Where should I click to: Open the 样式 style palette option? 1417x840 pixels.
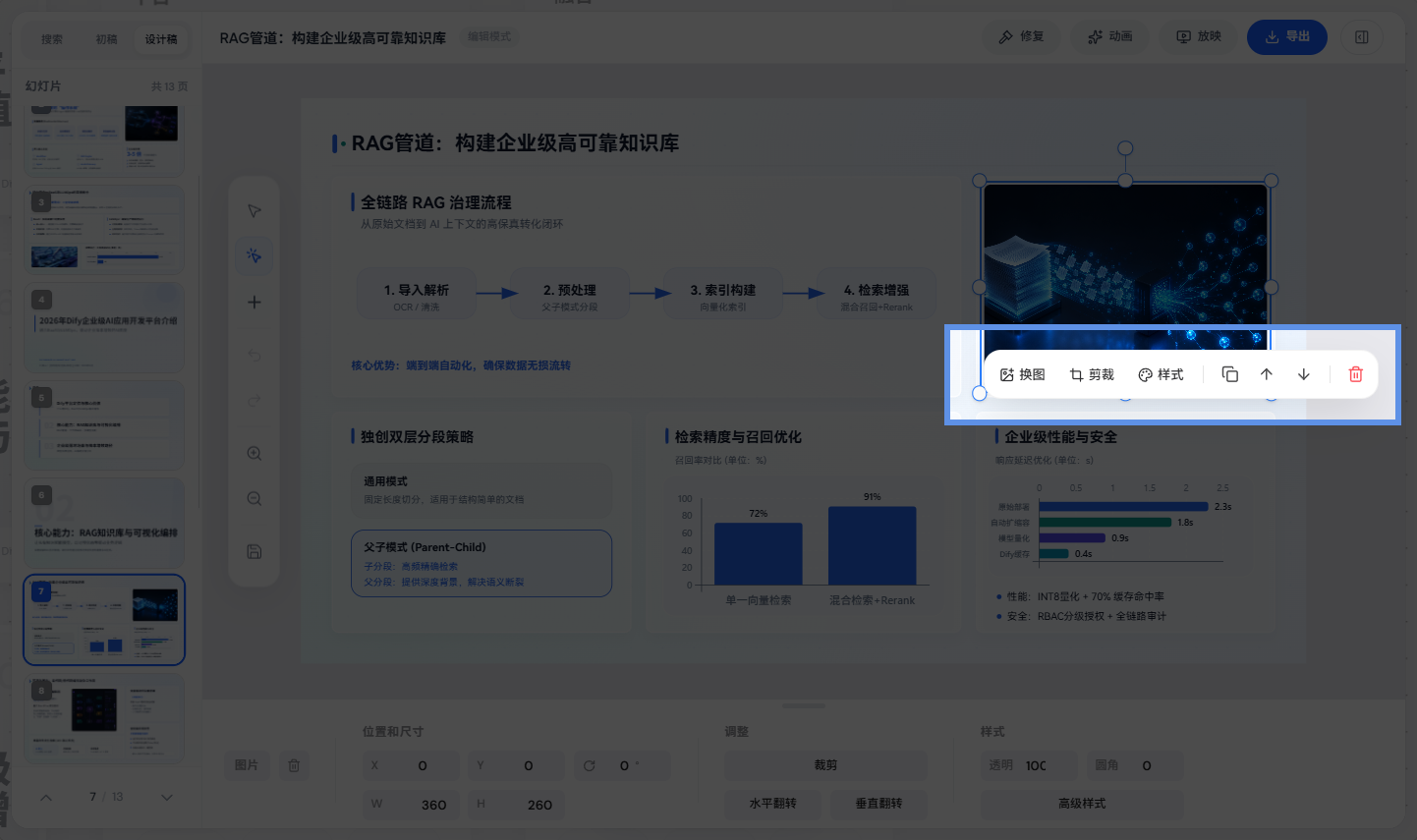click(x=1161, y=374)
